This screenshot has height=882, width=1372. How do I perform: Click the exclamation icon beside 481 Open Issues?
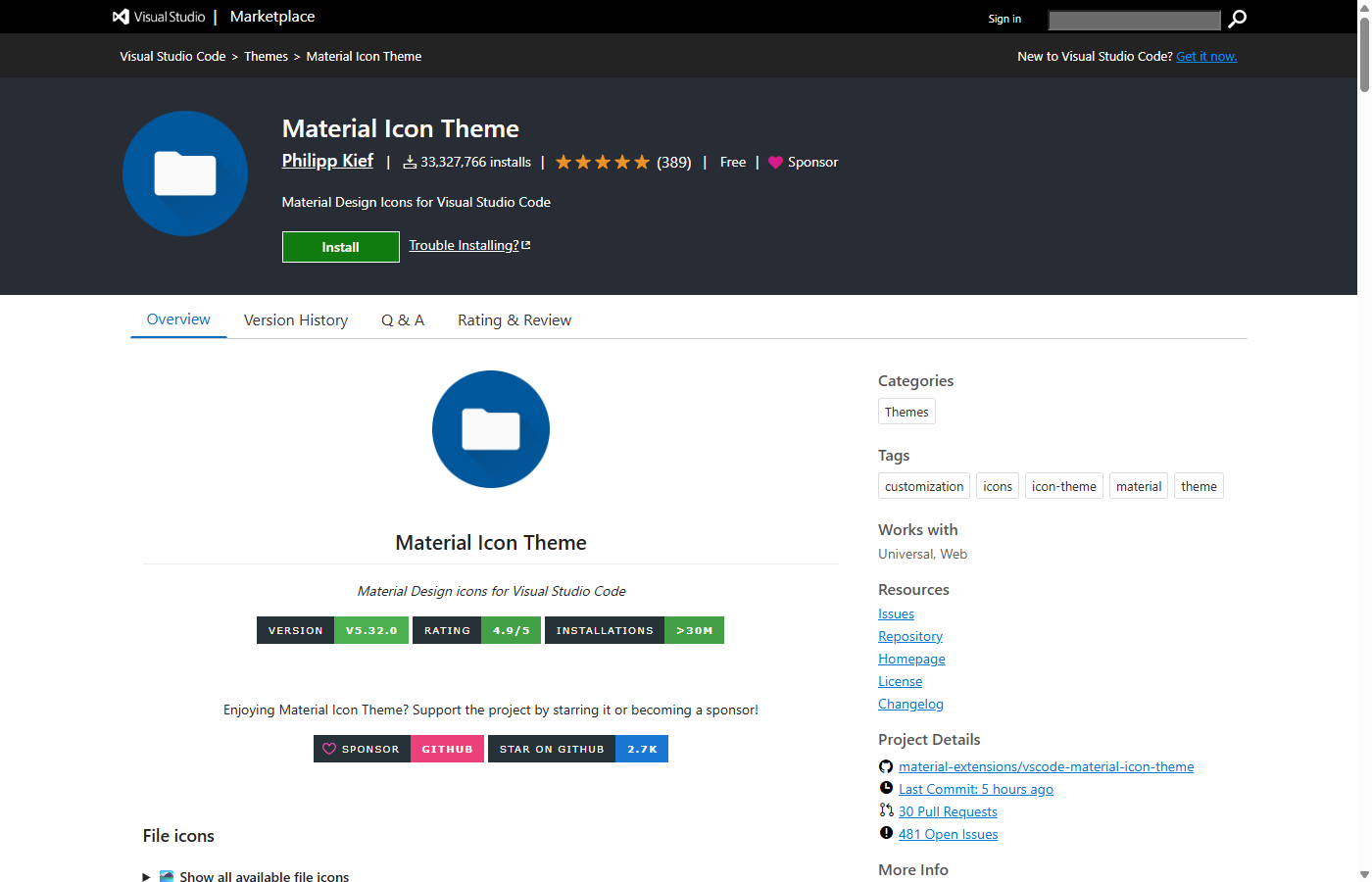click(x=886, y=832)
